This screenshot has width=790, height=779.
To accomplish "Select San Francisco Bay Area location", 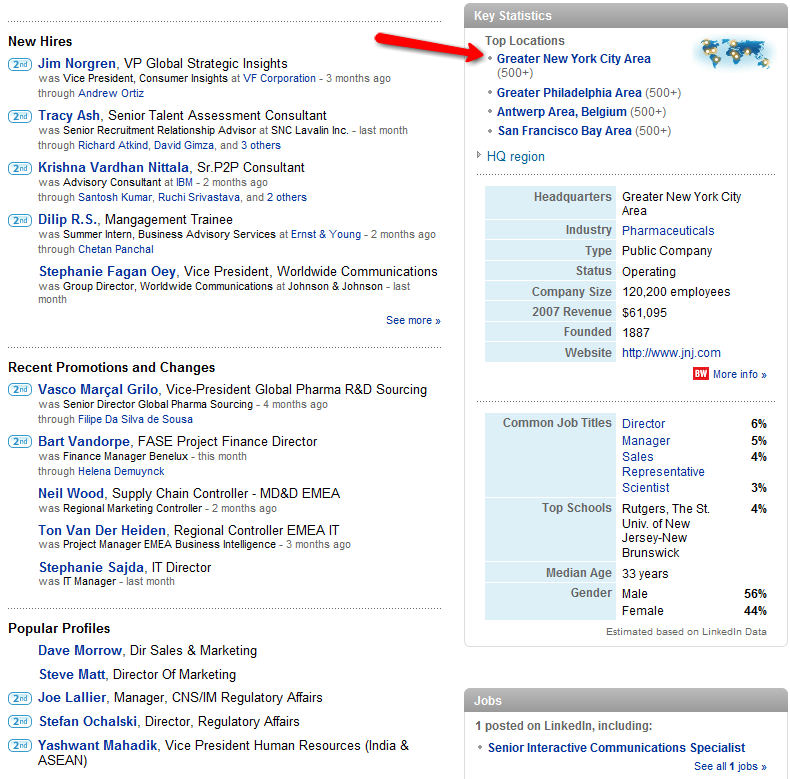I will [x=564, y=131].
